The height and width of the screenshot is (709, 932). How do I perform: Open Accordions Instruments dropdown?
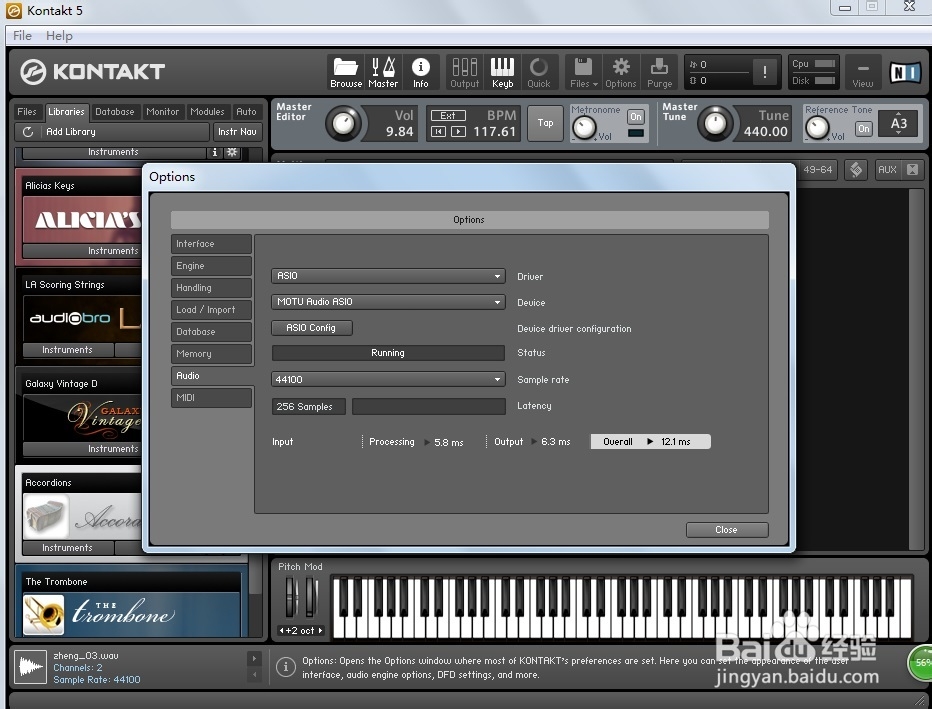pyautogui.click(x=68, y=547)
